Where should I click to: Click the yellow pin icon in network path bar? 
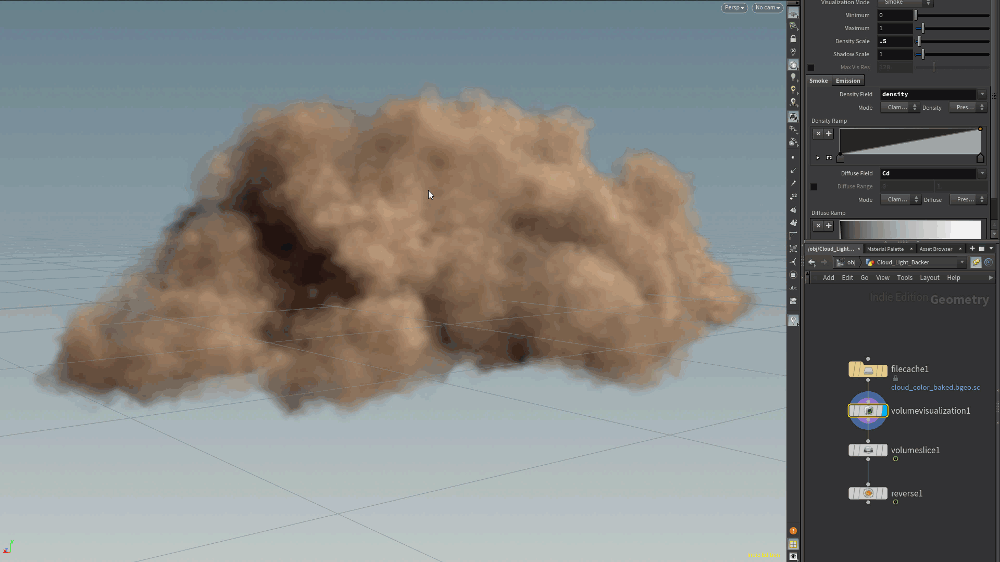[x=976, y=262]
